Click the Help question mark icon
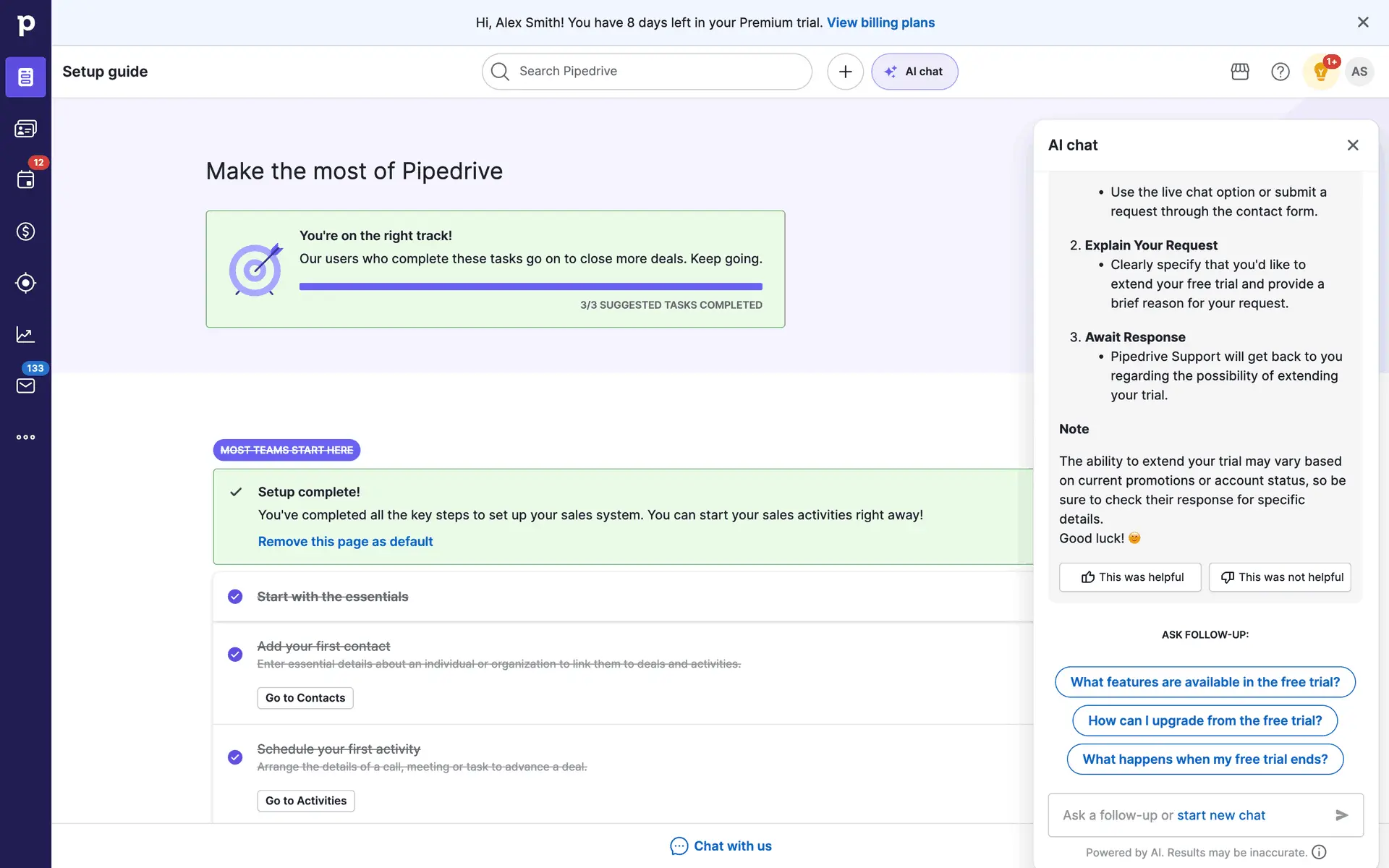The height and width of the screenshot is (868, 1389). 1280,72
